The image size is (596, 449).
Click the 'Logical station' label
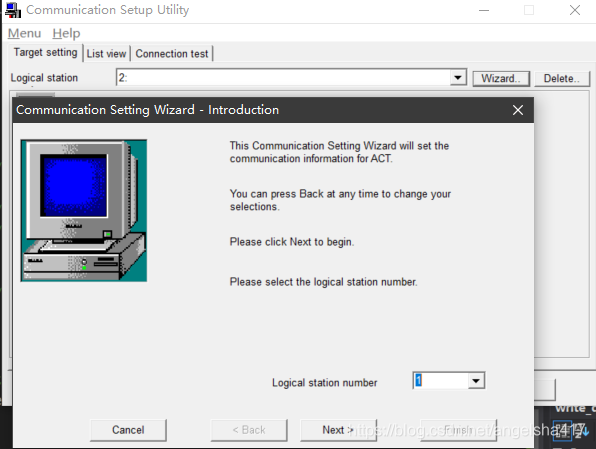click(44, 78)
